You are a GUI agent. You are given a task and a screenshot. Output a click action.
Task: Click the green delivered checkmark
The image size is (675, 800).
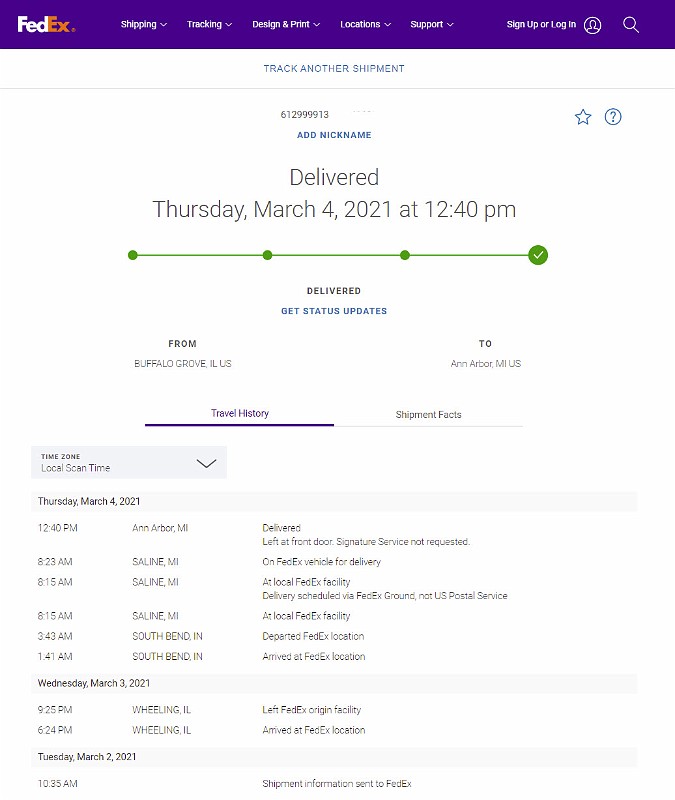tap(538, 255)
